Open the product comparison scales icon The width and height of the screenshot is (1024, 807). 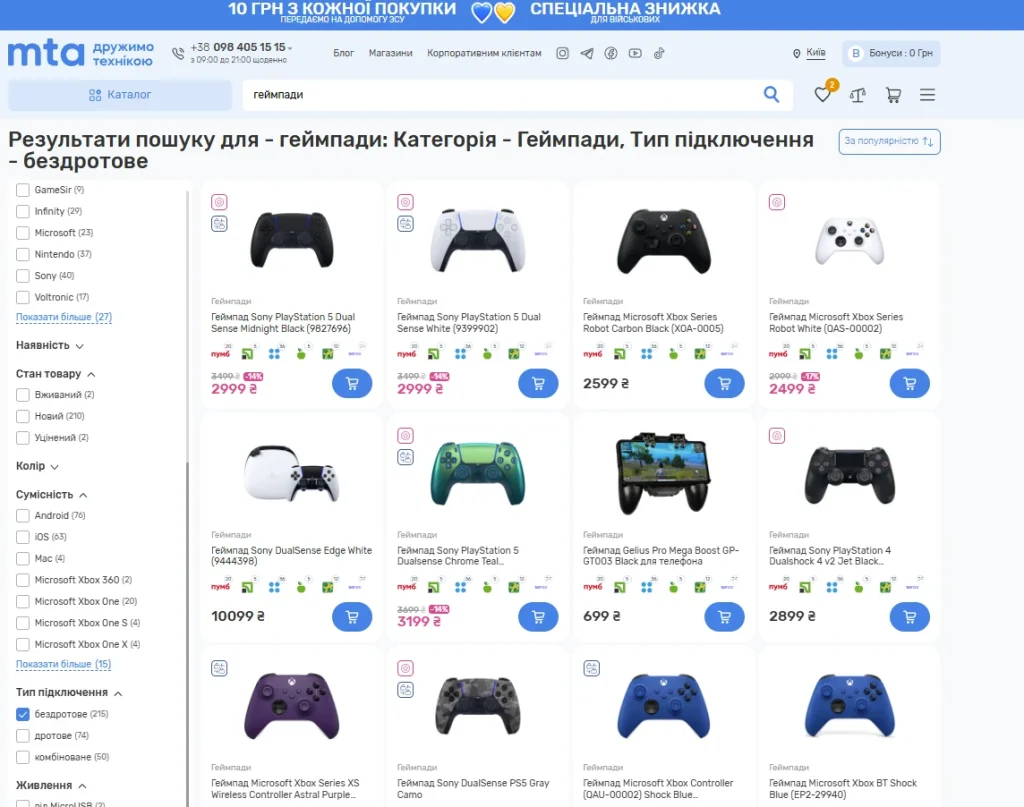pos(857,95)
